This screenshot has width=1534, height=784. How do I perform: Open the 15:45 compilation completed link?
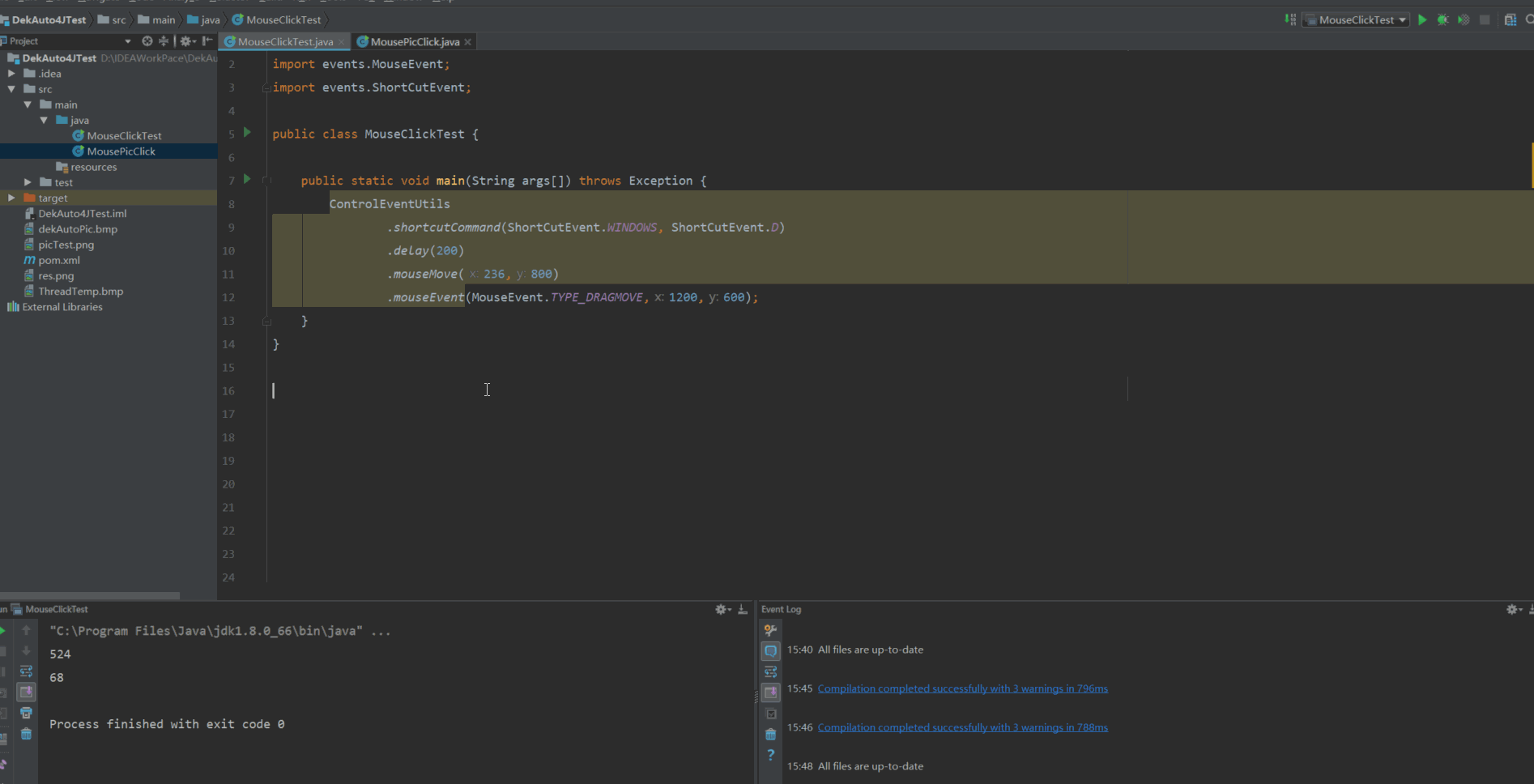pos(962,688)
